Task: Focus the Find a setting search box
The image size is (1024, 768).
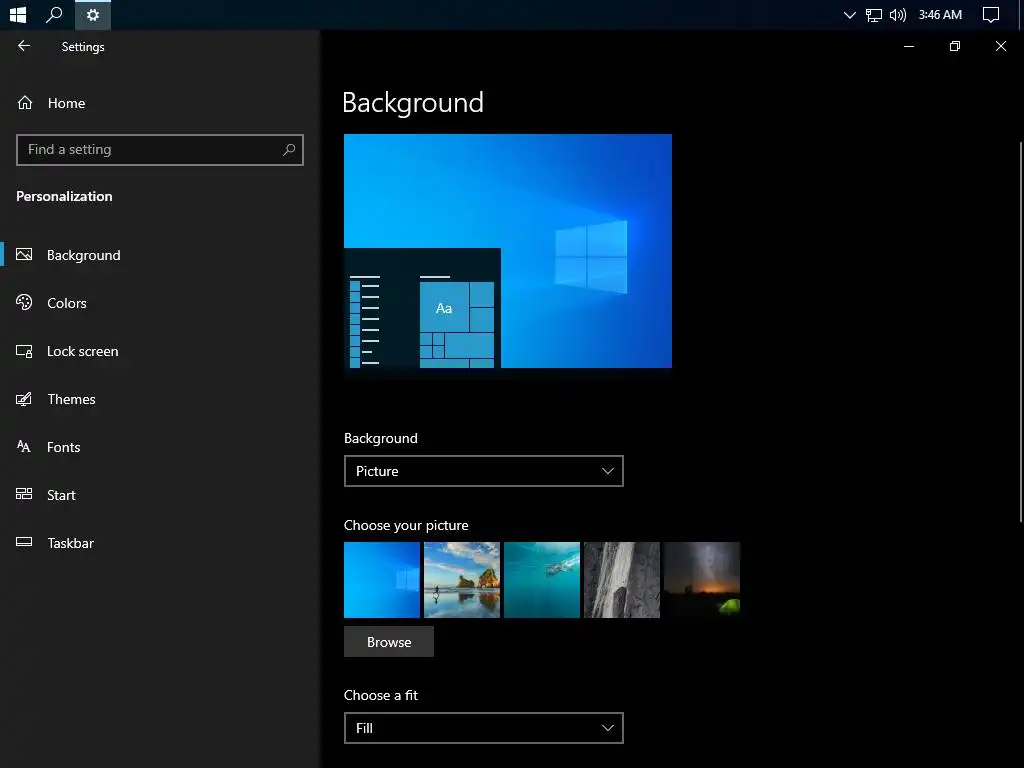Action: point(160,150)
